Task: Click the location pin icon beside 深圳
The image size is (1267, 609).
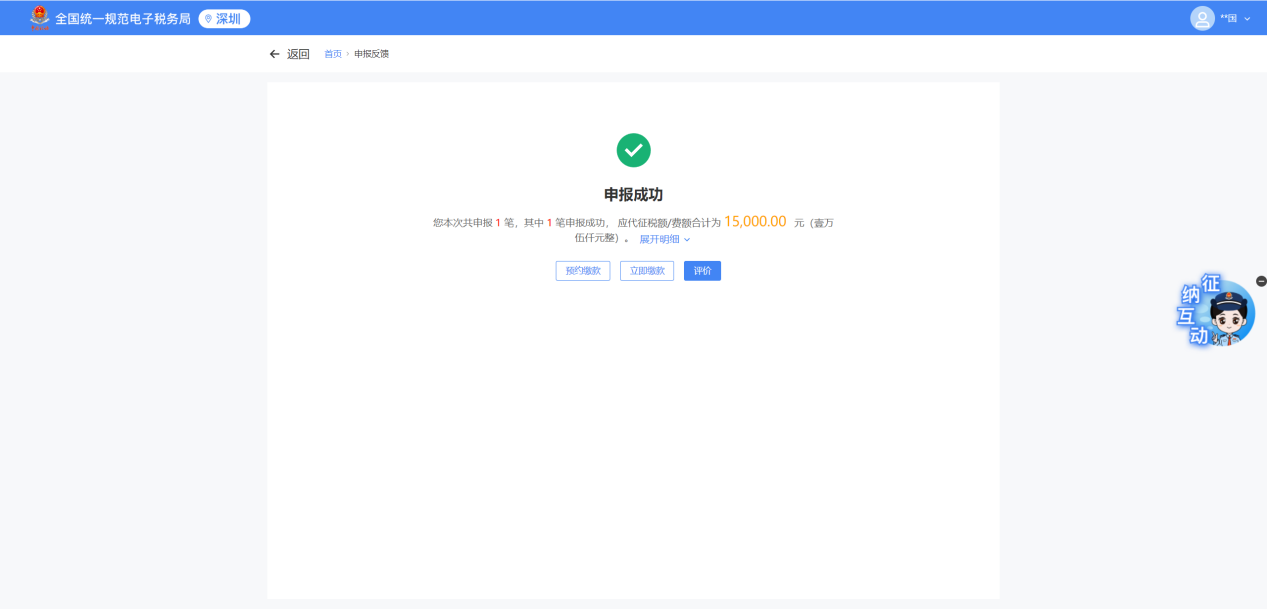Action: pyautogui.click(x=208, y=18)
